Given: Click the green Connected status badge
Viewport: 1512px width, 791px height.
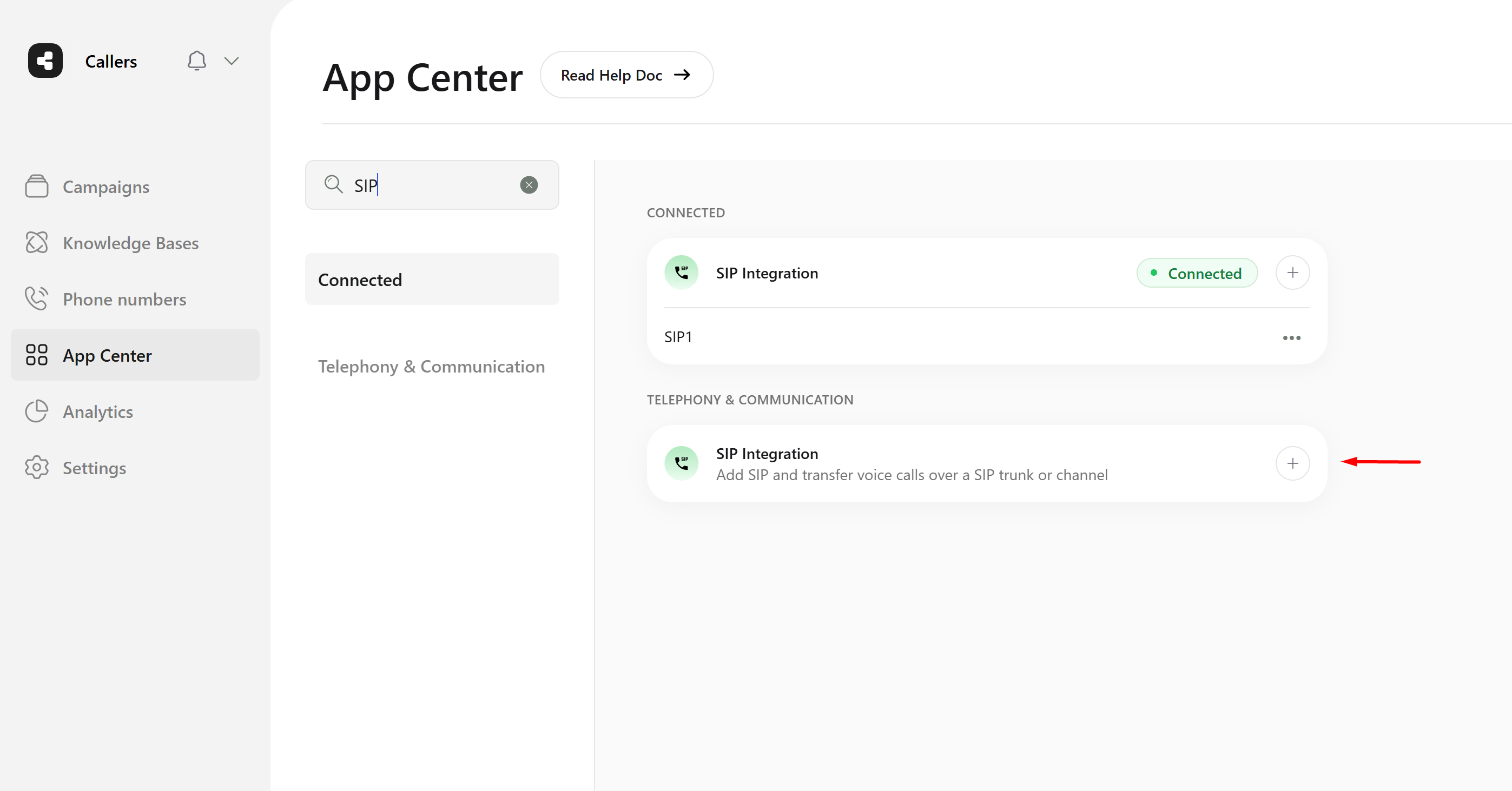Looking at the screenshot, I should click(x=1196, y=274).
